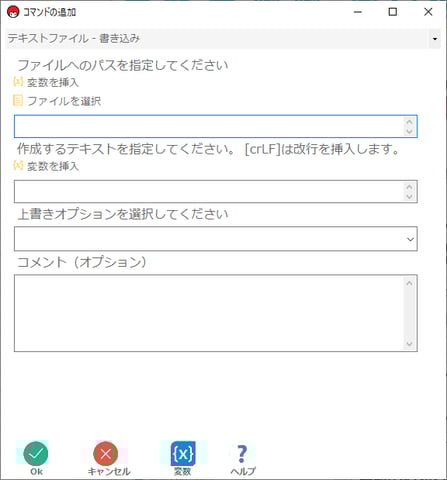Open the ヘルプ question mark icon

point(242,453)
